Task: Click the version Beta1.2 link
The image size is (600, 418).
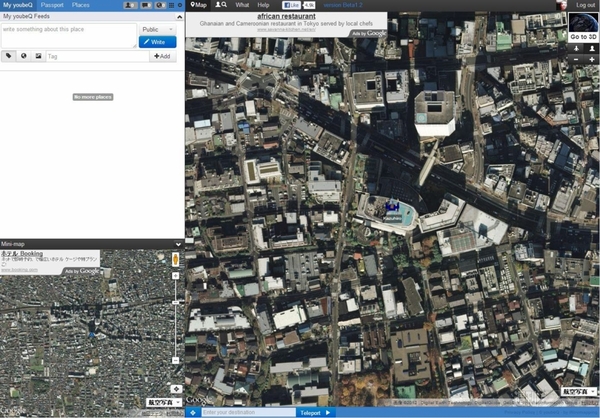Action: click(x=343, y=5)
